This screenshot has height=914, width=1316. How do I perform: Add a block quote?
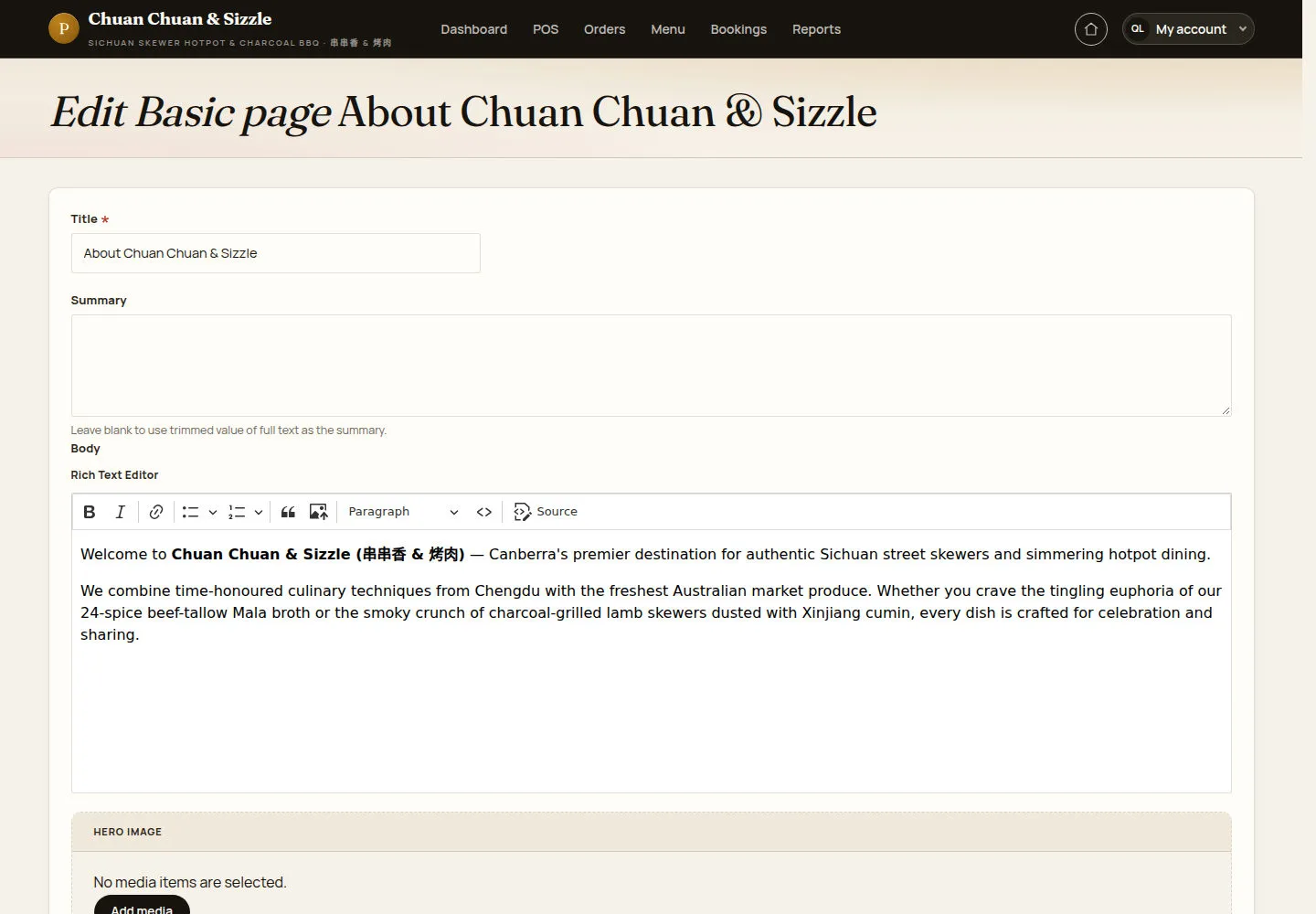tap(288, 512)
